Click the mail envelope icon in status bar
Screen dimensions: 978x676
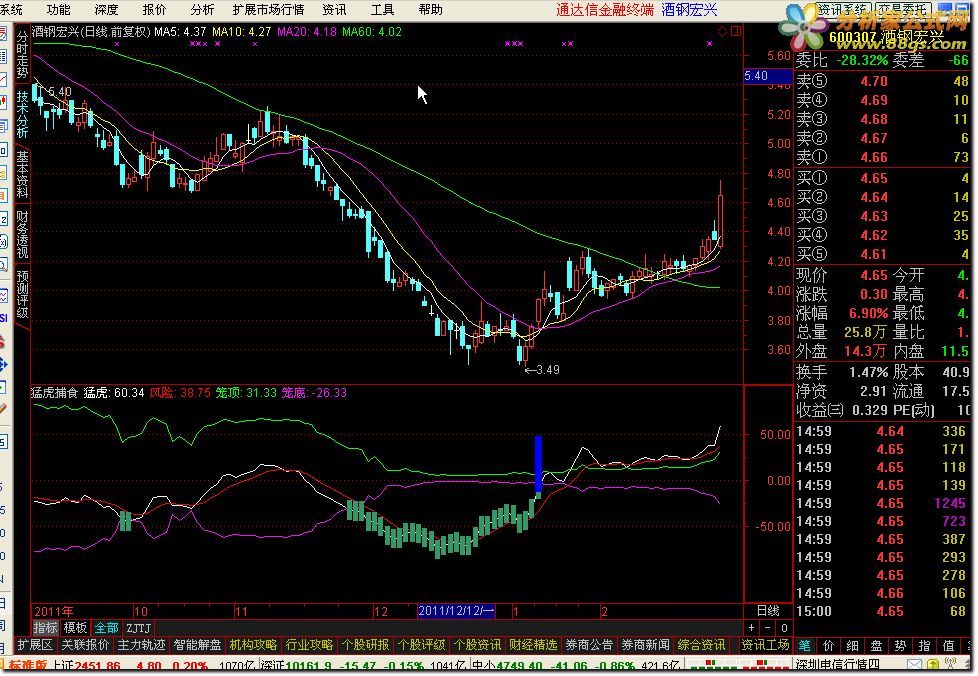pyautogui.click(x=914, y=665)
